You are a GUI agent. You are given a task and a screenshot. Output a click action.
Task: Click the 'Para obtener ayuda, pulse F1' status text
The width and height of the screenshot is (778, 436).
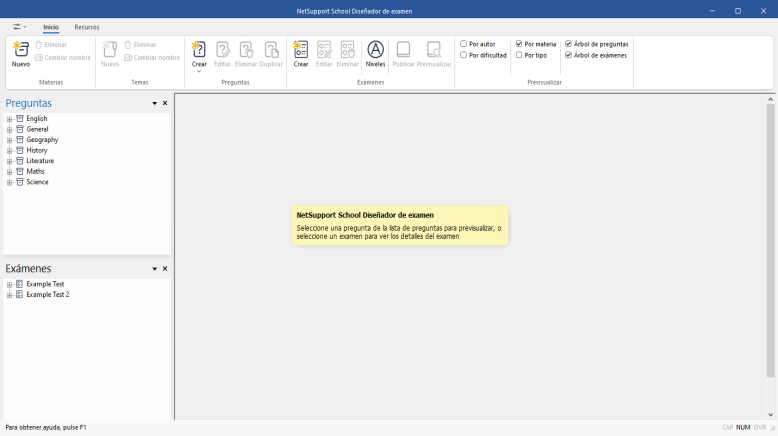[x=46, y=428]
